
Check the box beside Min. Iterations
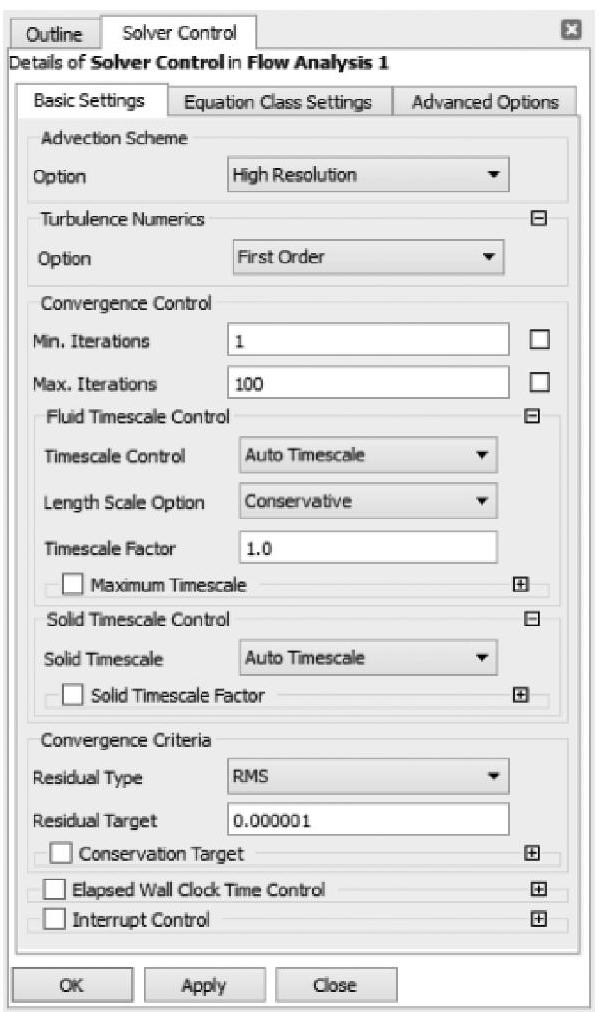coord(540,340)
